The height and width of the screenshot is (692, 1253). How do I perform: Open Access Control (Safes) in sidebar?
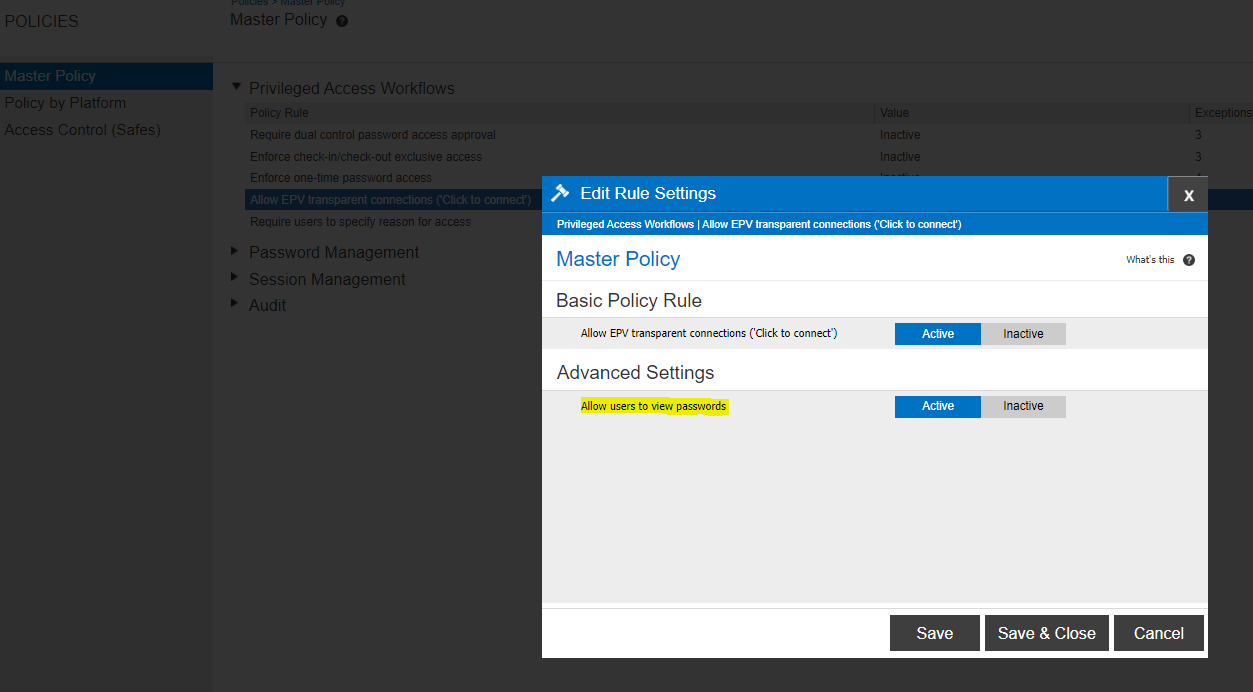[x=82, y=130]
